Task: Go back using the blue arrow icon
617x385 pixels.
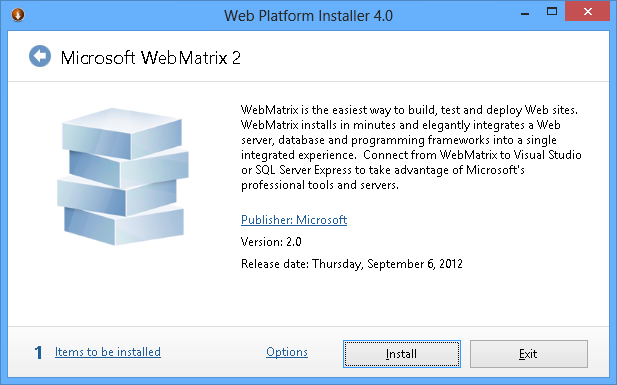Action: (x=40, y=56)
